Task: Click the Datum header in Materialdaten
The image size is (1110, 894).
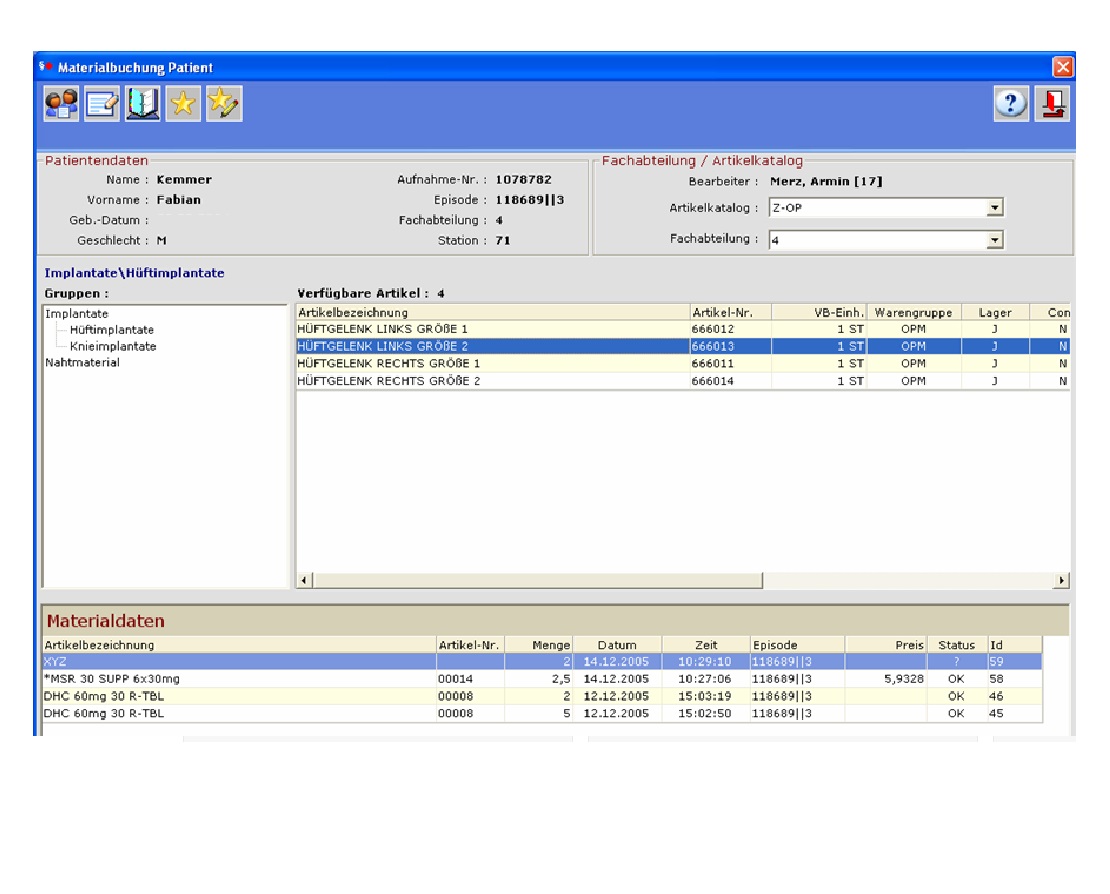Action: pyautogui.click(x=617, y=645)
